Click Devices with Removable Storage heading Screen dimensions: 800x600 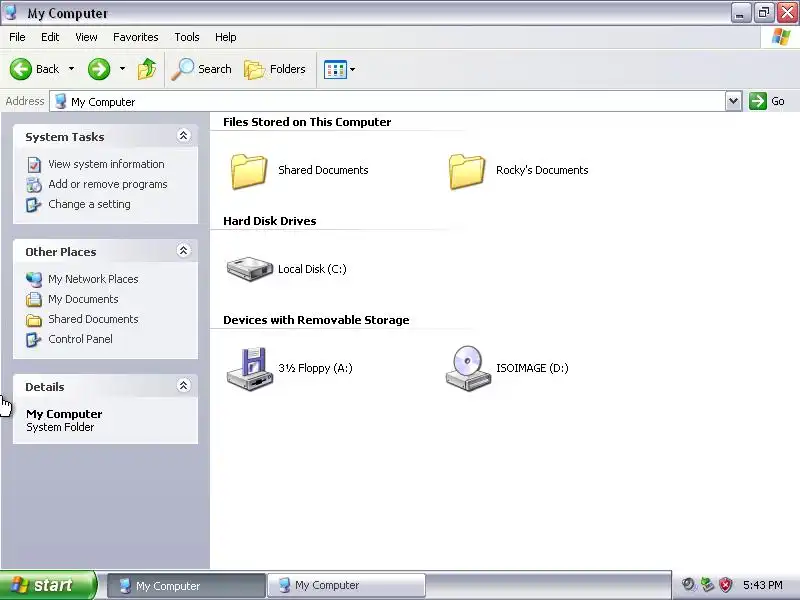[x=316, y=320]
